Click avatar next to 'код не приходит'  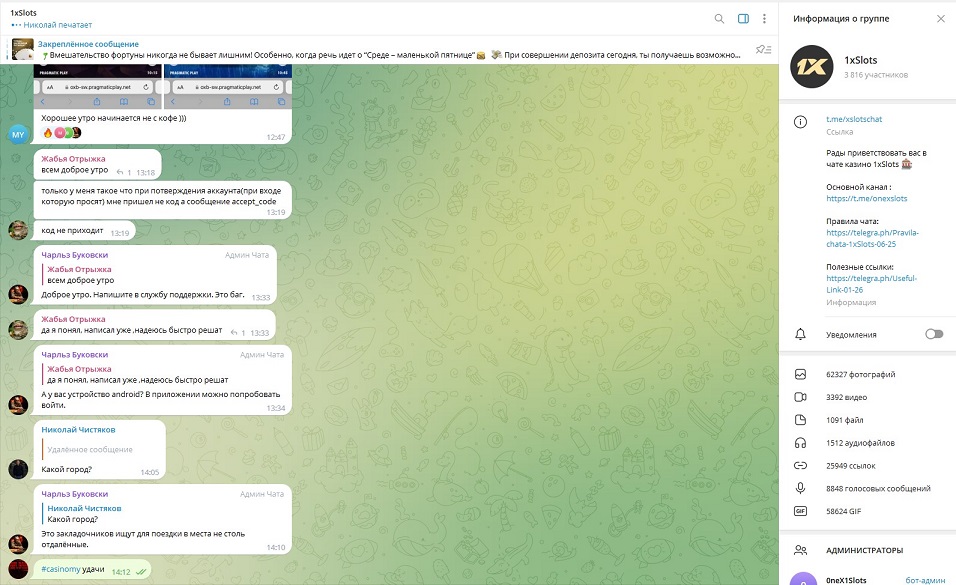coord(18,230)
